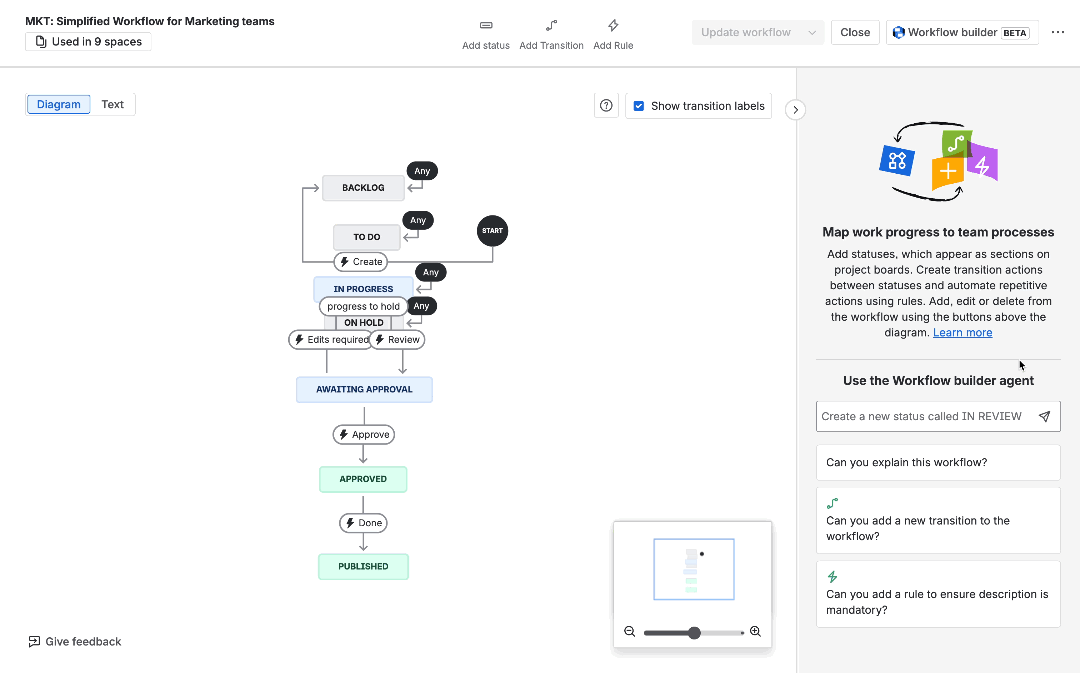This screenshot has height=673, width=1080.
Task: Open the three-dots more options menu
Action: coord(1058,32)
